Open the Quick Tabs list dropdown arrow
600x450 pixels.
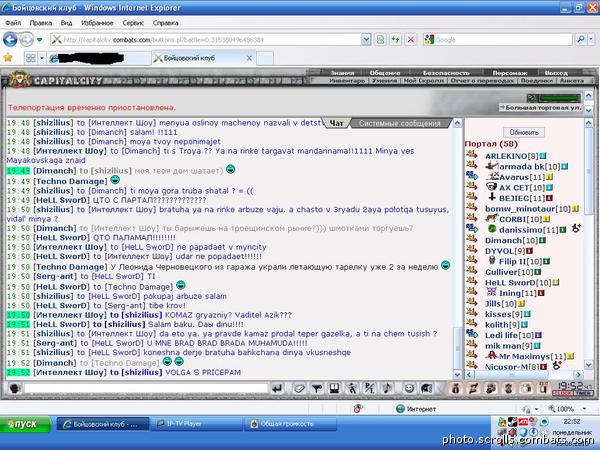pyautogui.click(x=42, y=58)
